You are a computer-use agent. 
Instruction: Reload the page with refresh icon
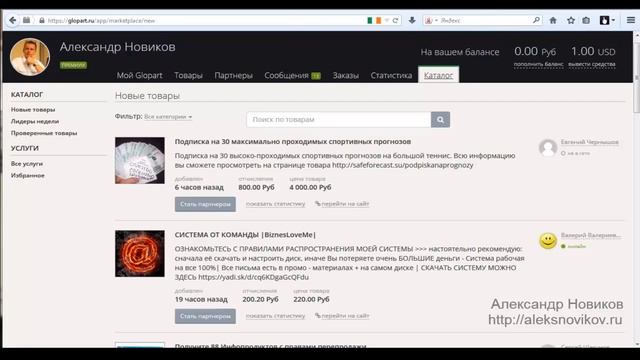pyautogui.click(x=395, y=20)
